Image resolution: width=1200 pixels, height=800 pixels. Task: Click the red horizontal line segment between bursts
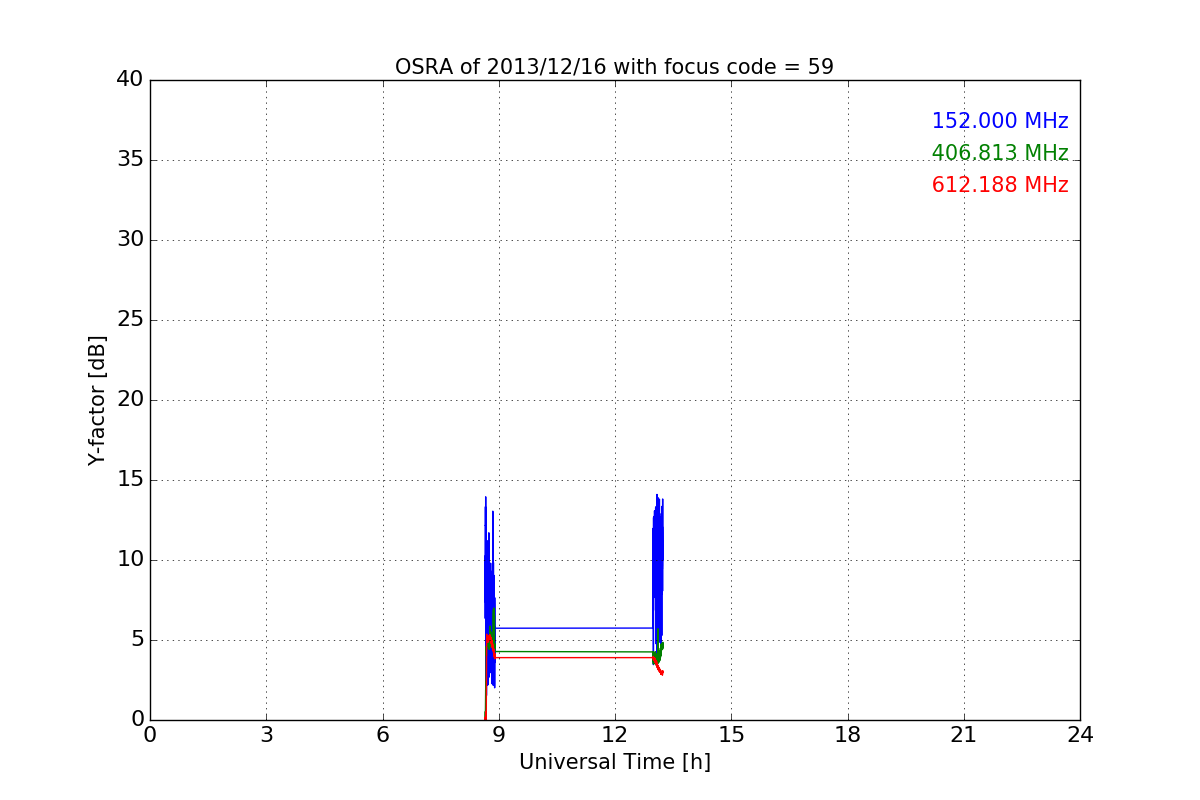[574, 657]
